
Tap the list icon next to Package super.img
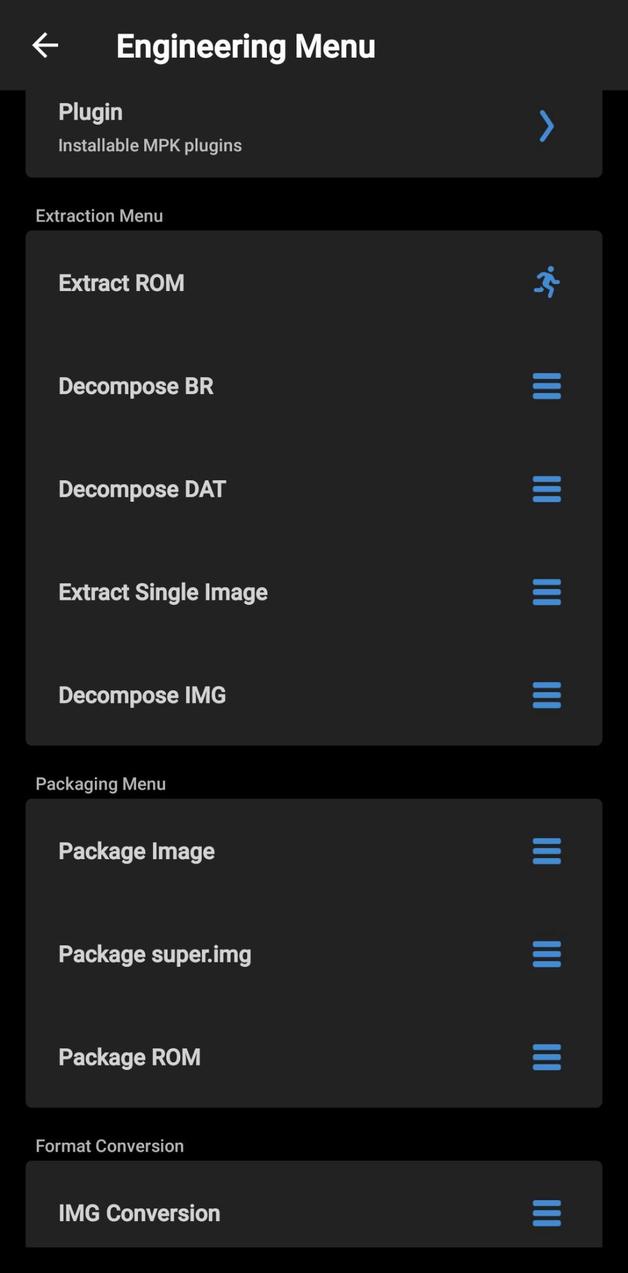point(546,954)
